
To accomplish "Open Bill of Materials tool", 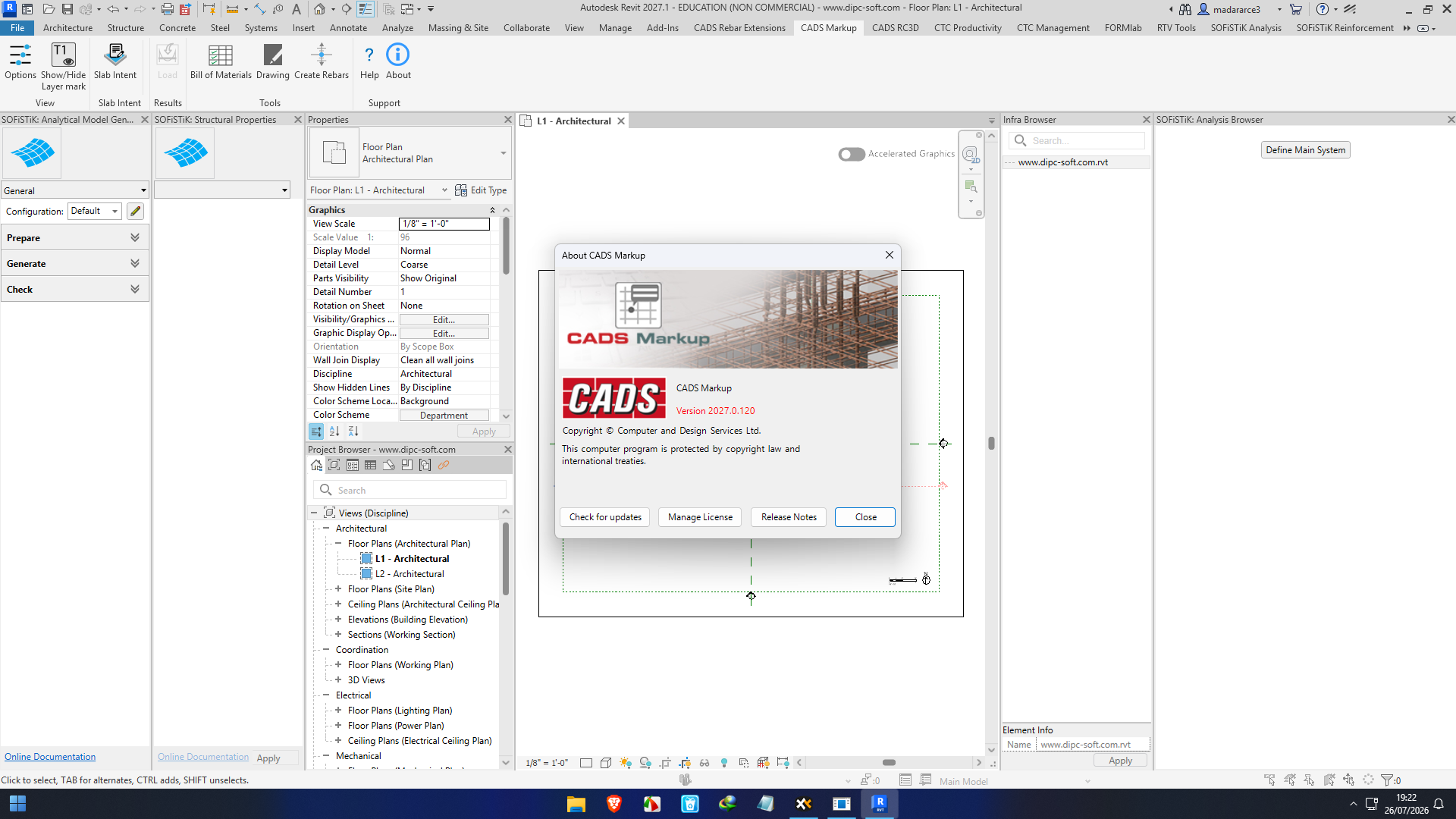I will (x=221, y=61).
